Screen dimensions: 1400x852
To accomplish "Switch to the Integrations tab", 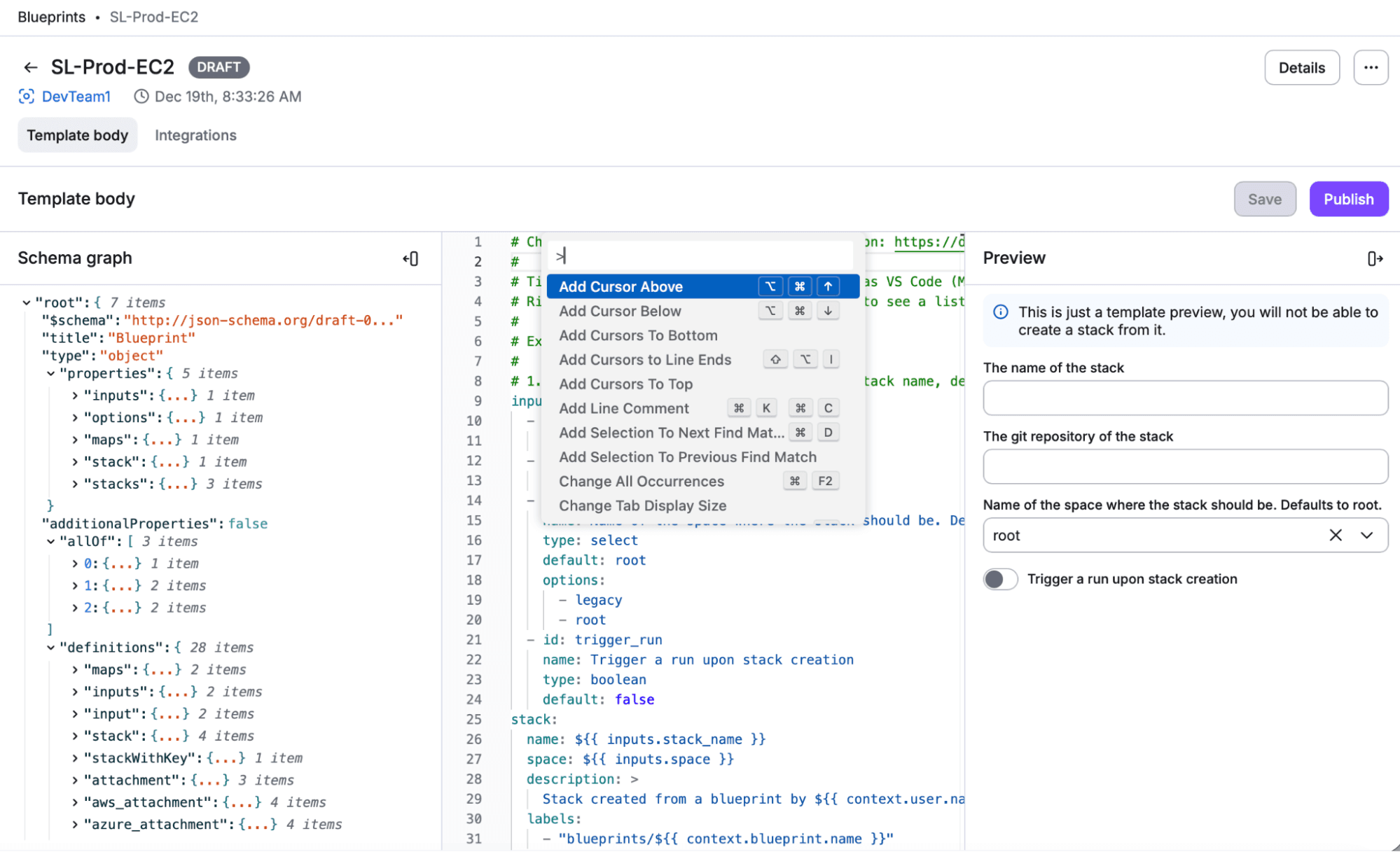I will [x=195, y=135].
